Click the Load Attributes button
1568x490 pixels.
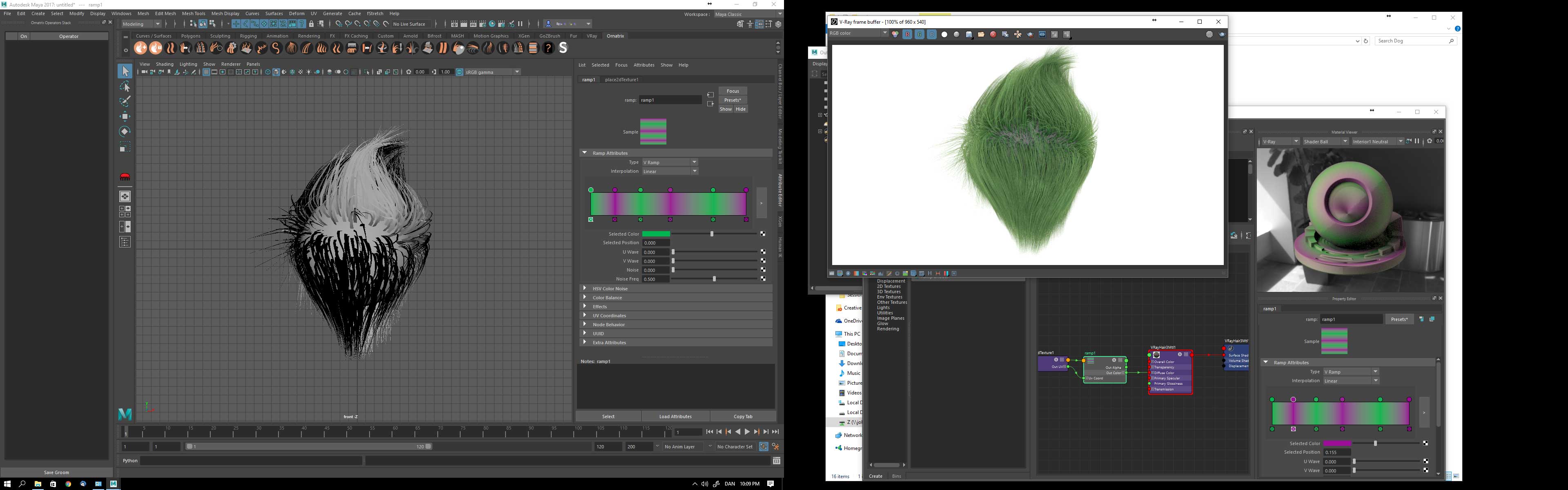(675, 417)
